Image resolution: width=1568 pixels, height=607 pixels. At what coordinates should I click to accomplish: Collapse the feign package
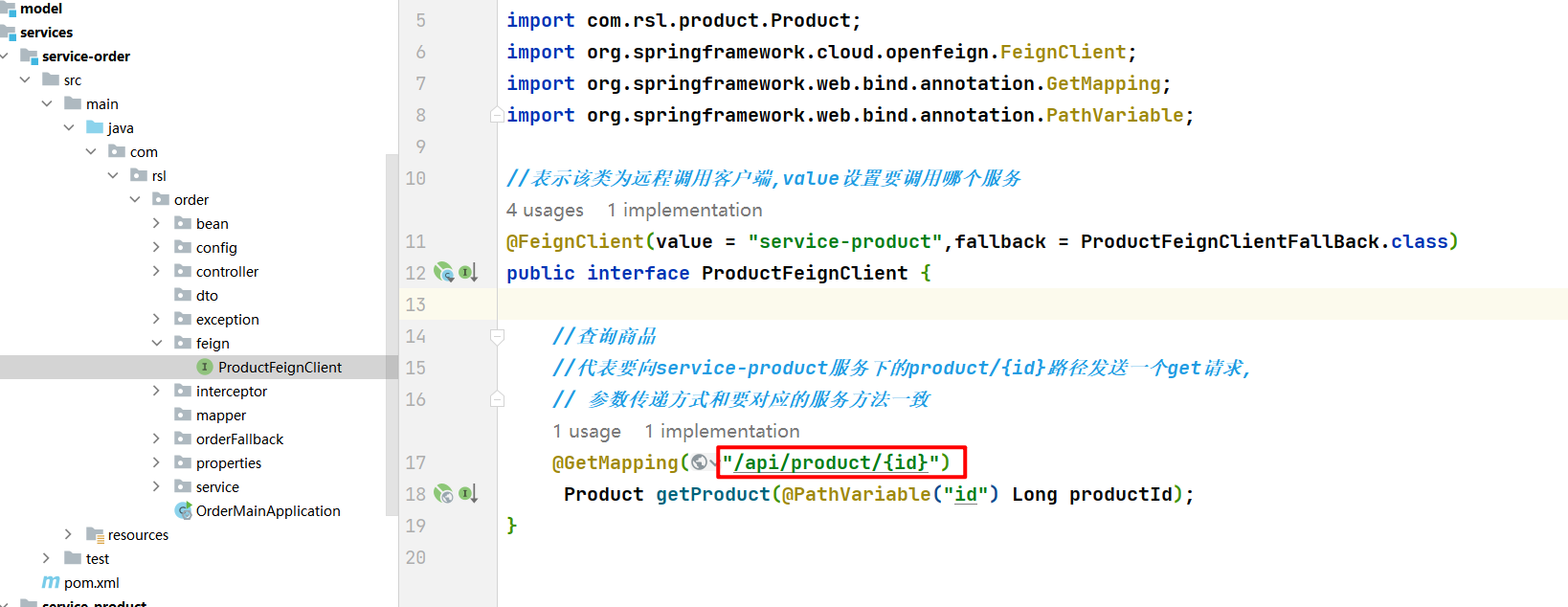pyautogui.click(x=157, y=343)
